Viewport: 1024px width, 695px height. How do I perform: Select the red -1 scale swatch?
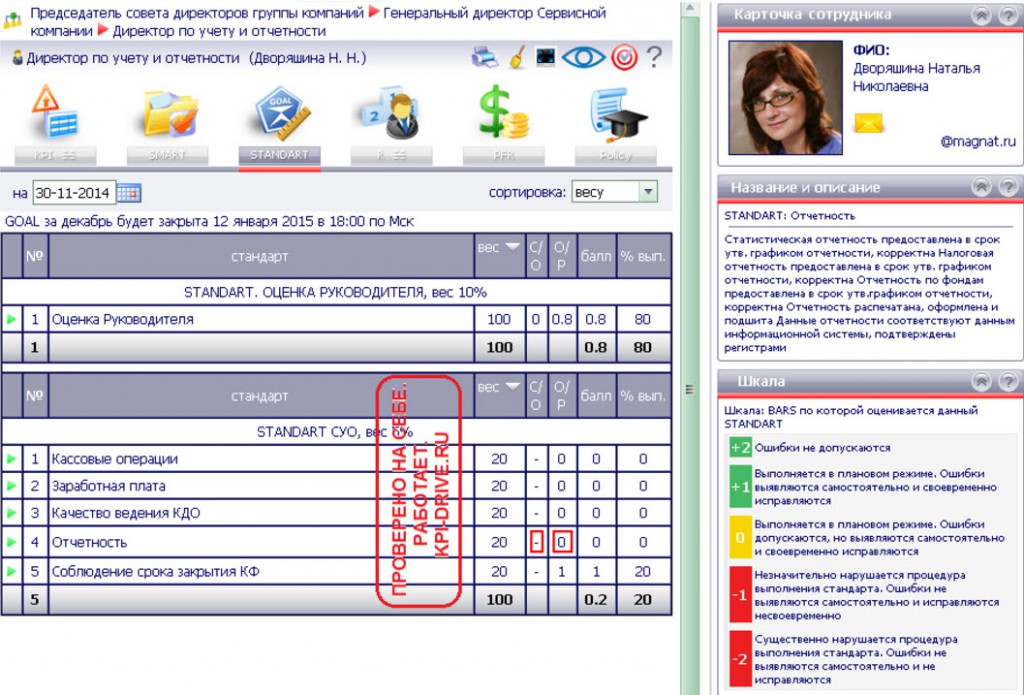pos(741,595)
